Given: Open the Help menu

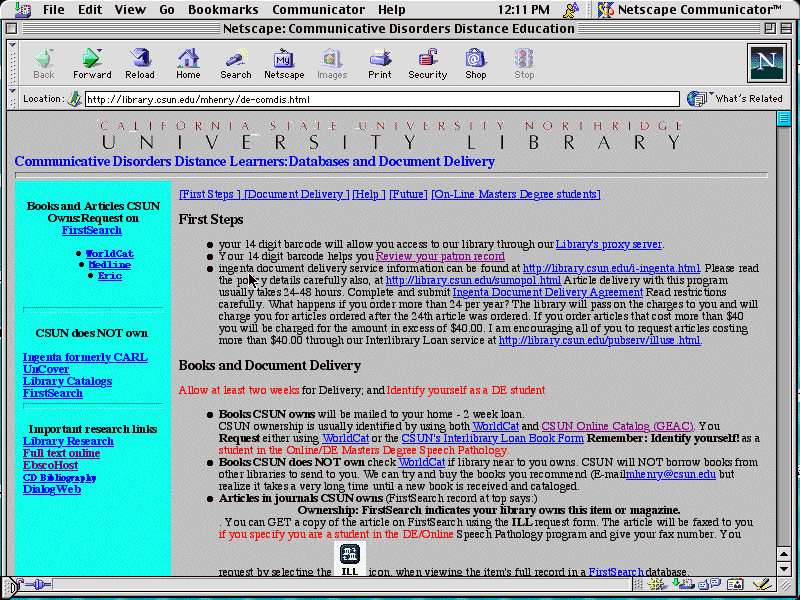Looking at the screenshot, I should tap(392, 9).
